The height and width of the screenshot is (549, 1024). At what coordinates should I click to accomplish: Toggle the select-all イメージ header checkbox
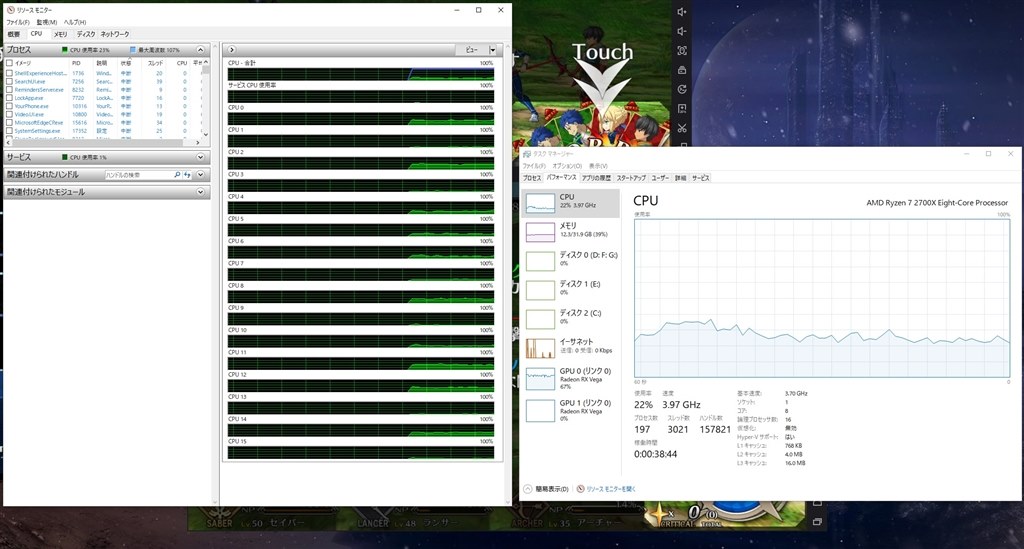tap(10, 63)
